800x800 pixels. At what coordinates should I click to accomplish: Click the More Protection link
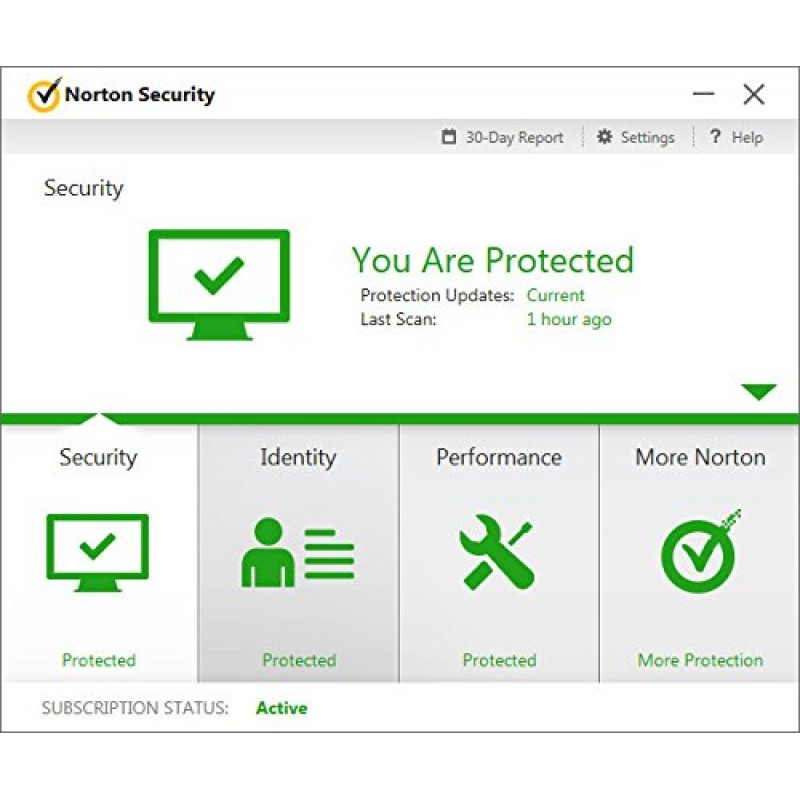click(x=700, y=660)
